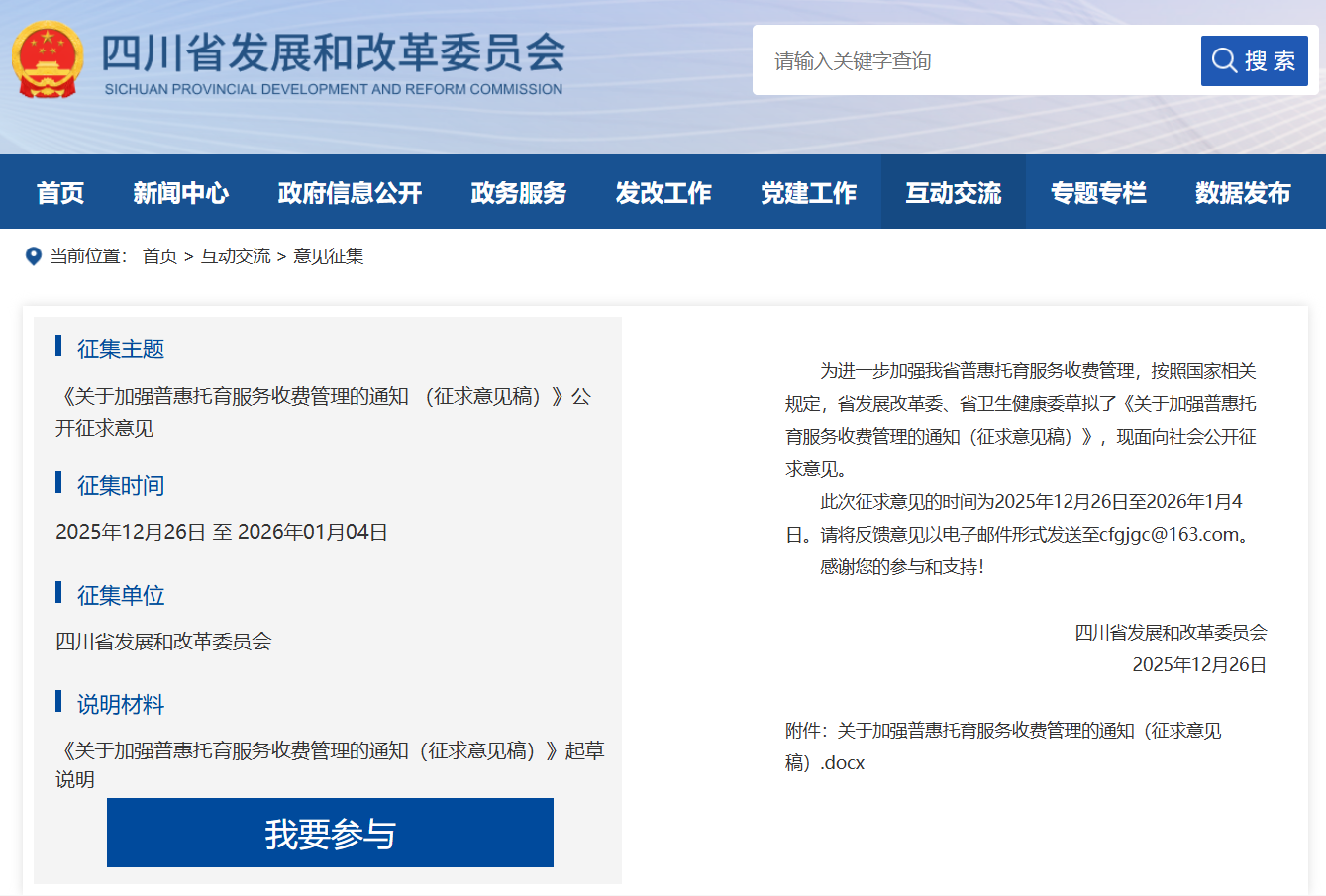The width and height of the screenshot is (1326, 896).
Task: Click 意见征集 breadcrumb link
Action: [329, 256]
